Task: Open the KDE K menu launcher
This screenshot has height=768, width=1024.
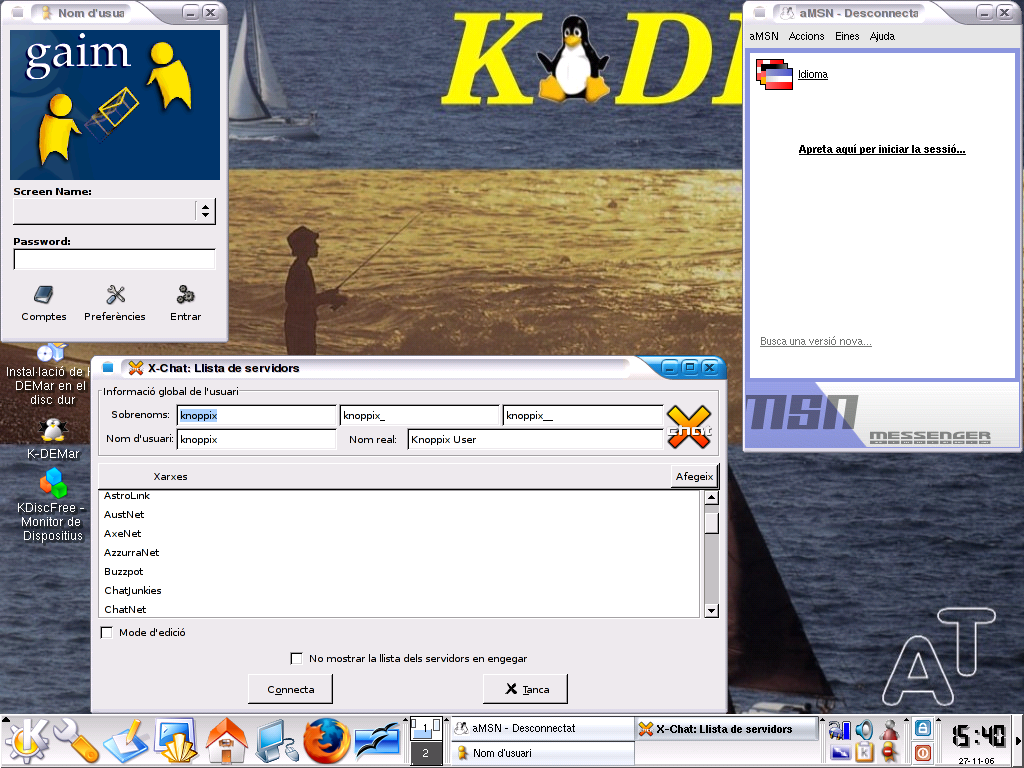Action: [26, 741]
